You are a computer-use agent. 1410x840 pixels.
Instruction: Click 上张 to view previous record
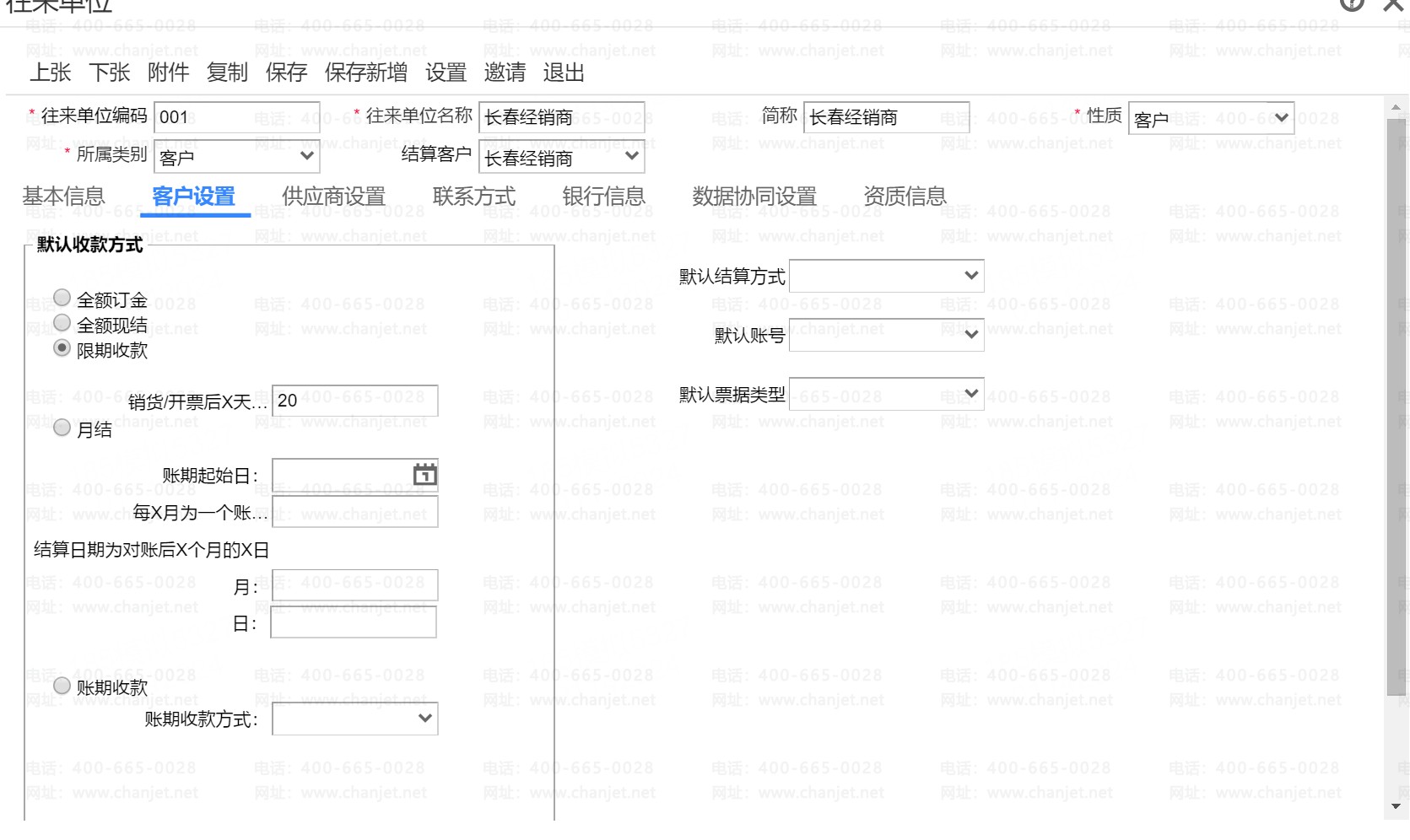(x=51, y=73)
